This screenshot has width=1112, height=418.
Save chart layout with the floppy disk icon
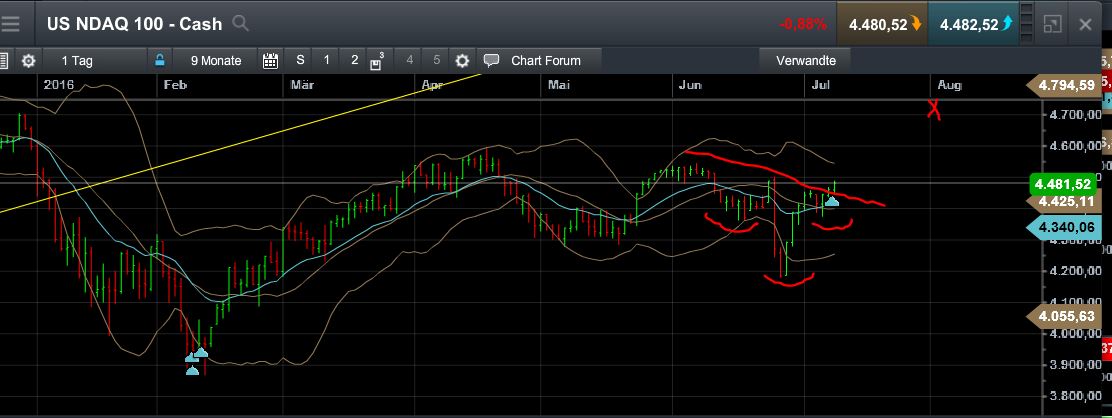[377, 61]
